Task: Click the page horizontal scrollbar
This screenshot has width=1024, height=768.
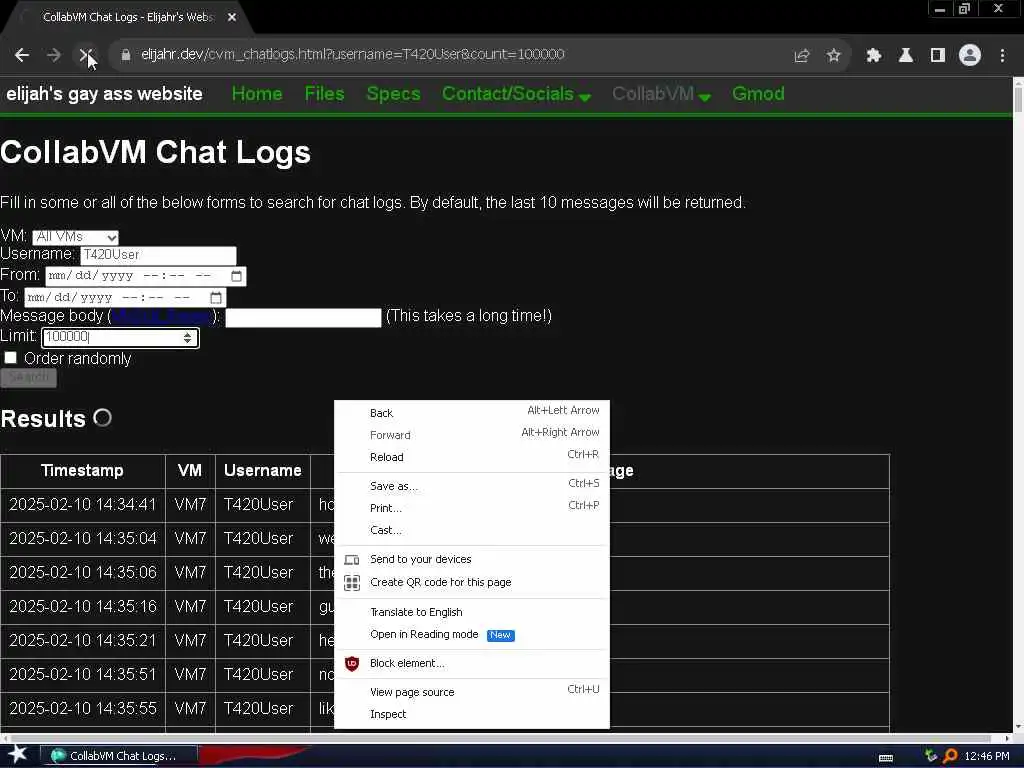Action: pyautogui.click(x=506, y=739)
